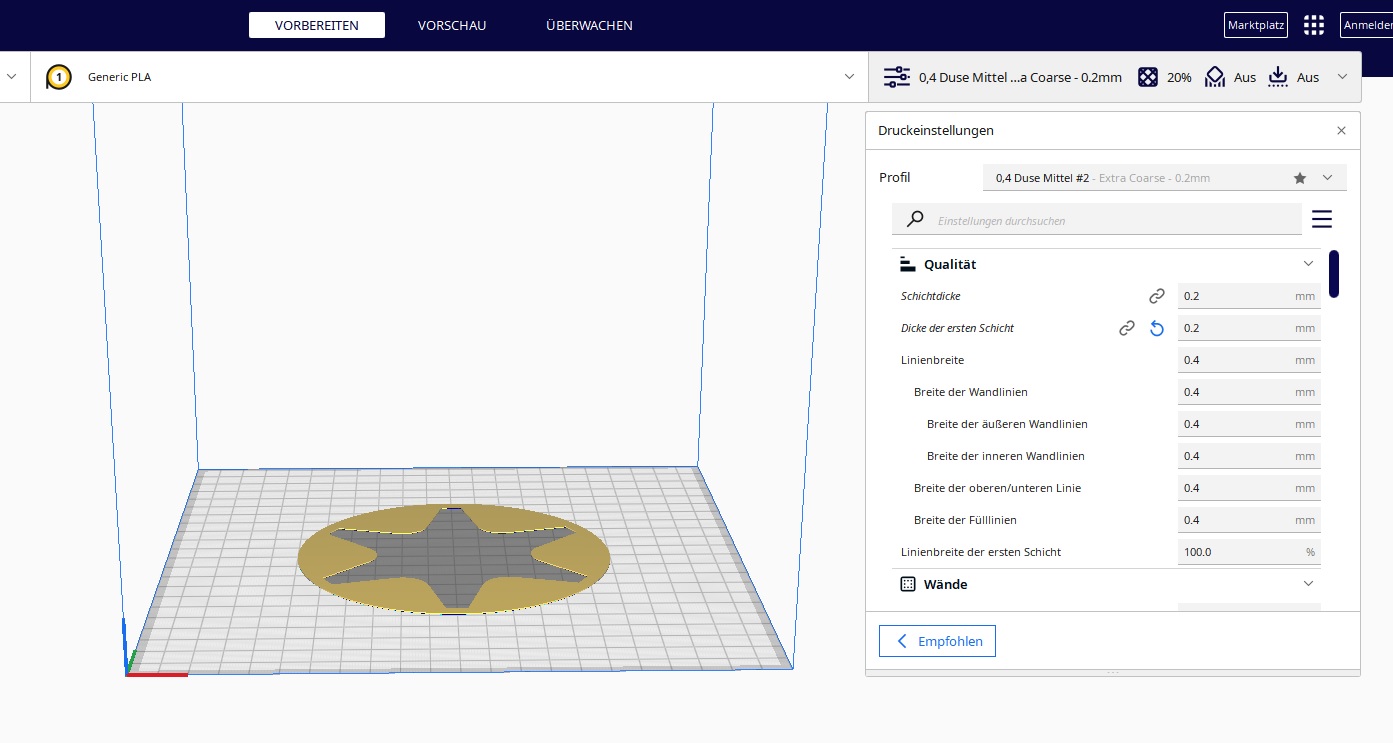Click the support icon showing Aus
This screenshot has width=1393, height=743.
click(x=1214, y=77)
